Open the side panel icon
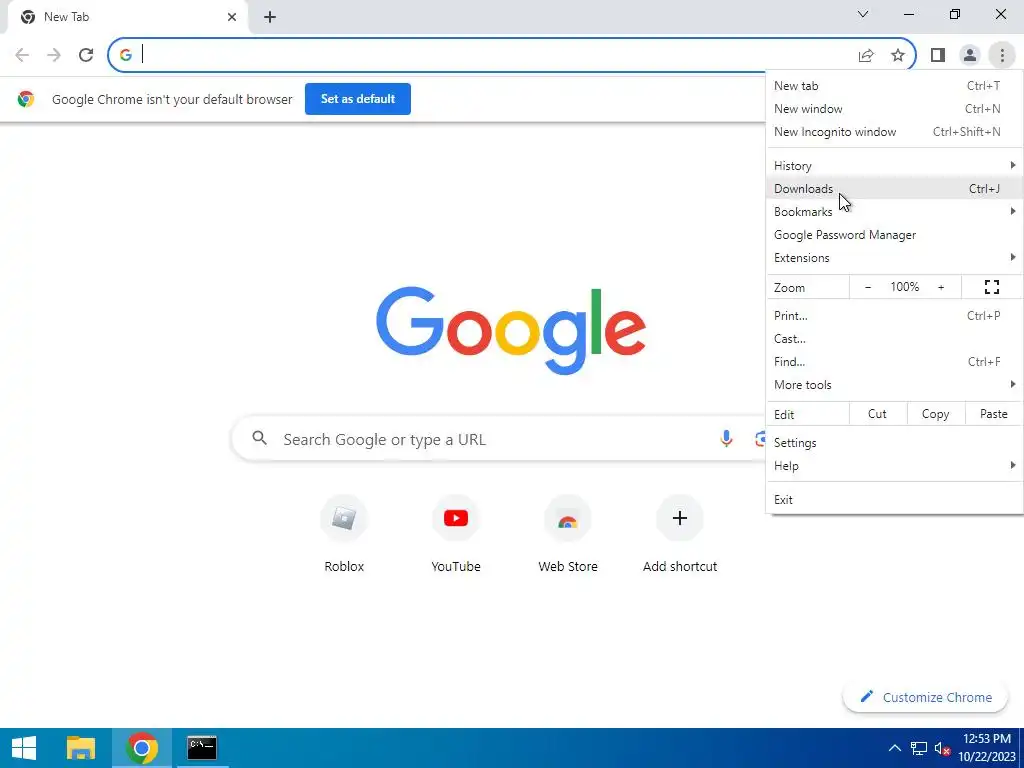Screen dimensions: 1024x768 [x=938, y=55]
